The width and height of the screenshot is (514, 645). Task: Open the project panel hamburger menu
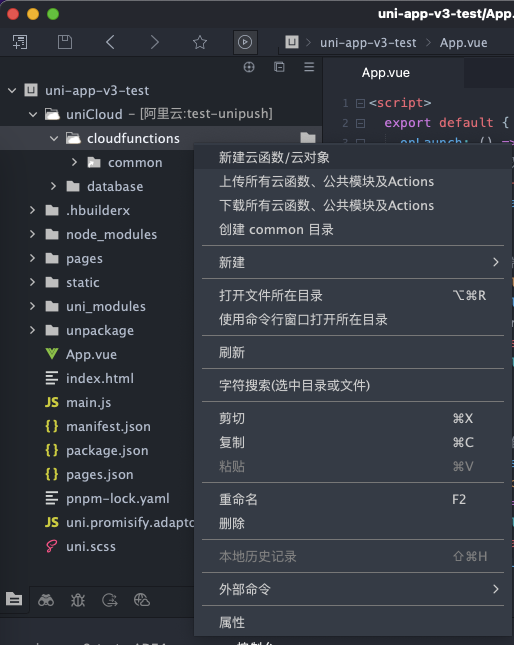(x=309, y=67)
